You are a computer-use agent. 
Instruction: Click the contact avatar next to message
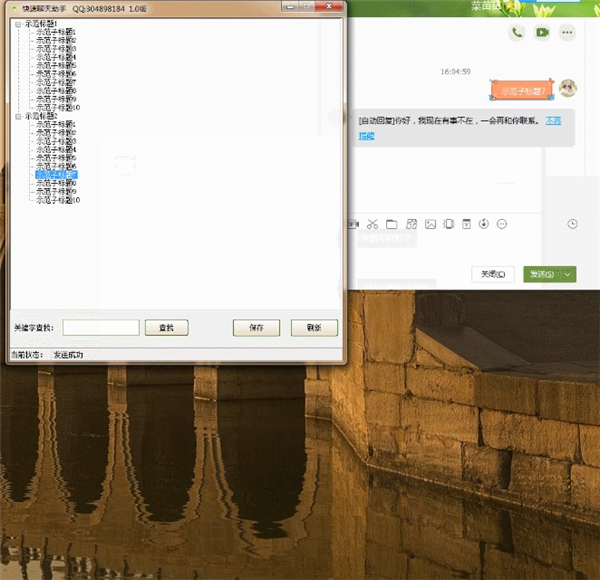coord(568,89)
